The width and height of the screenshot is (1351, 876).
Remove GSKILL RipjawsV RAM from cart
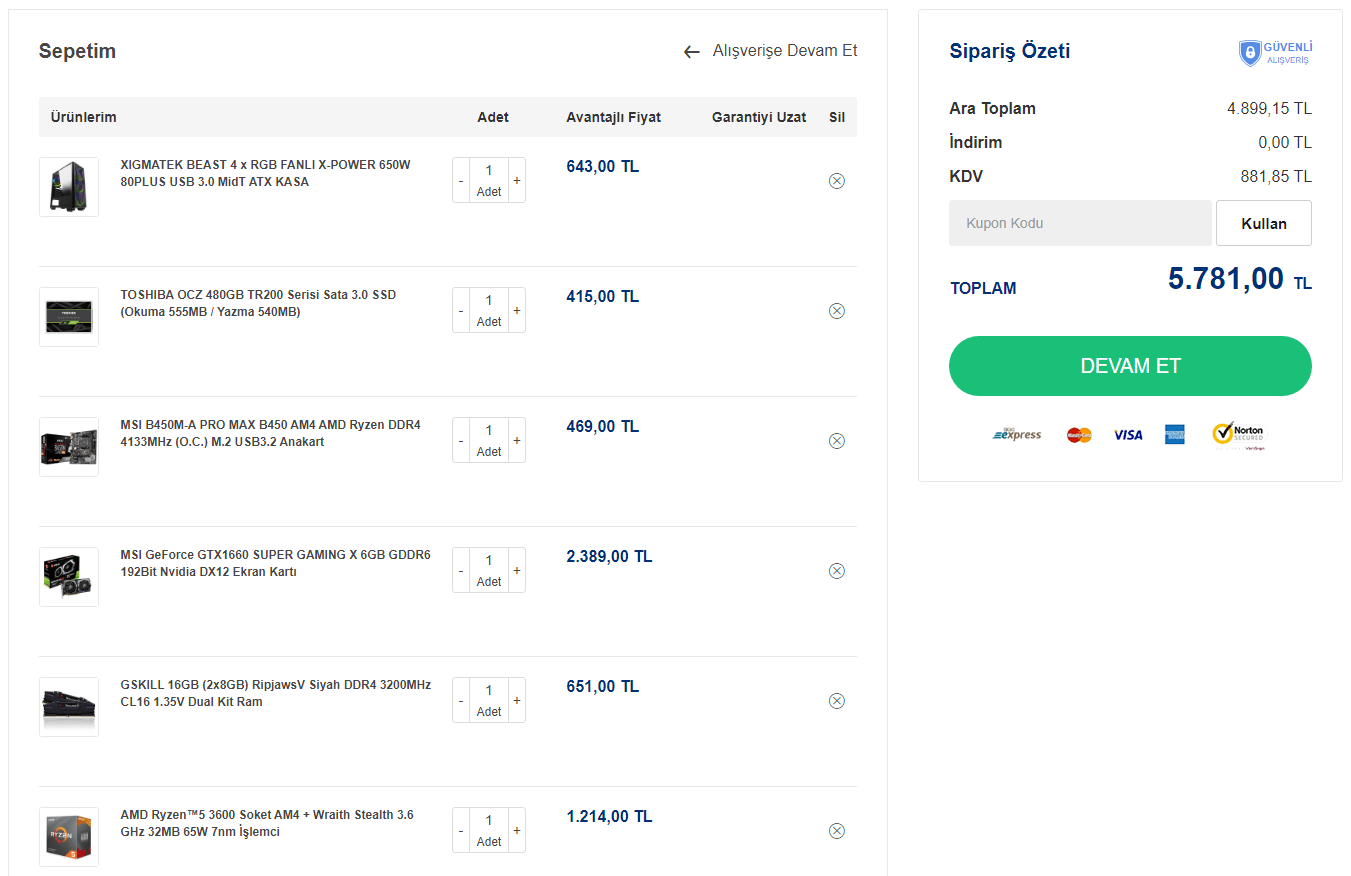coord(837,701)
